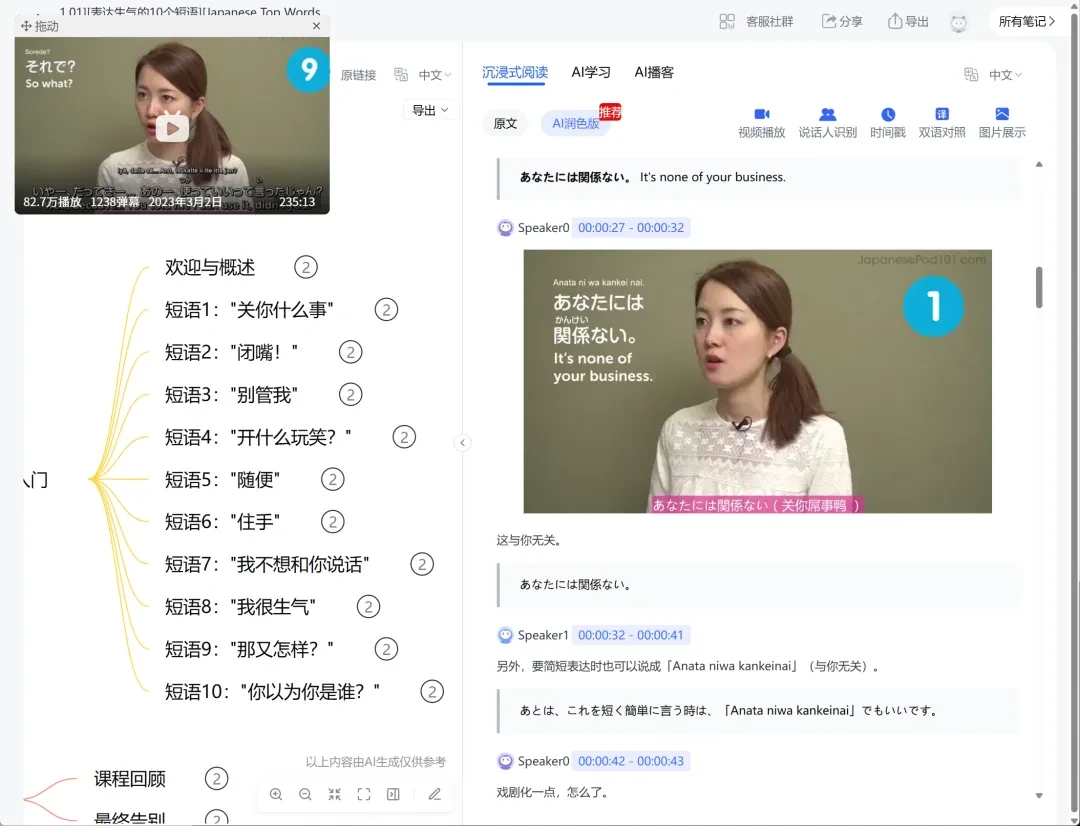Viewport: 1080px width, 826px height.
Task: Click the transcript vertical scrollbar thumb
Action: point(1039,287)
